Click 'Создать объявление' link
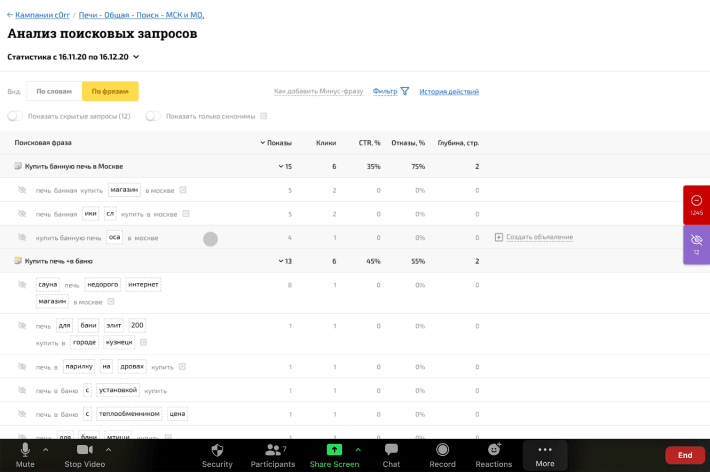Screen dimensions: 710x472 [539, 237]
